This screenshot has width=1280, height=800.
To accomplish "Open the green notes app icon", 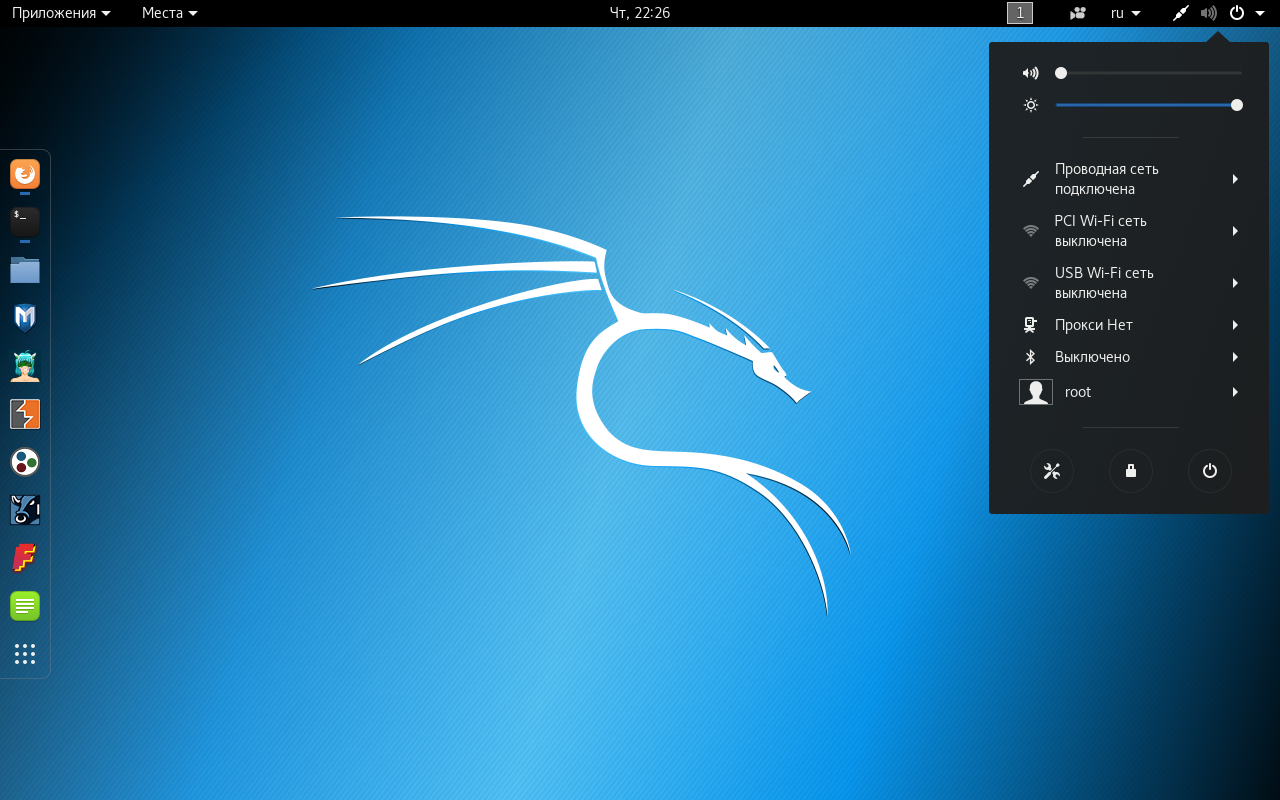I will click(25, 606).
